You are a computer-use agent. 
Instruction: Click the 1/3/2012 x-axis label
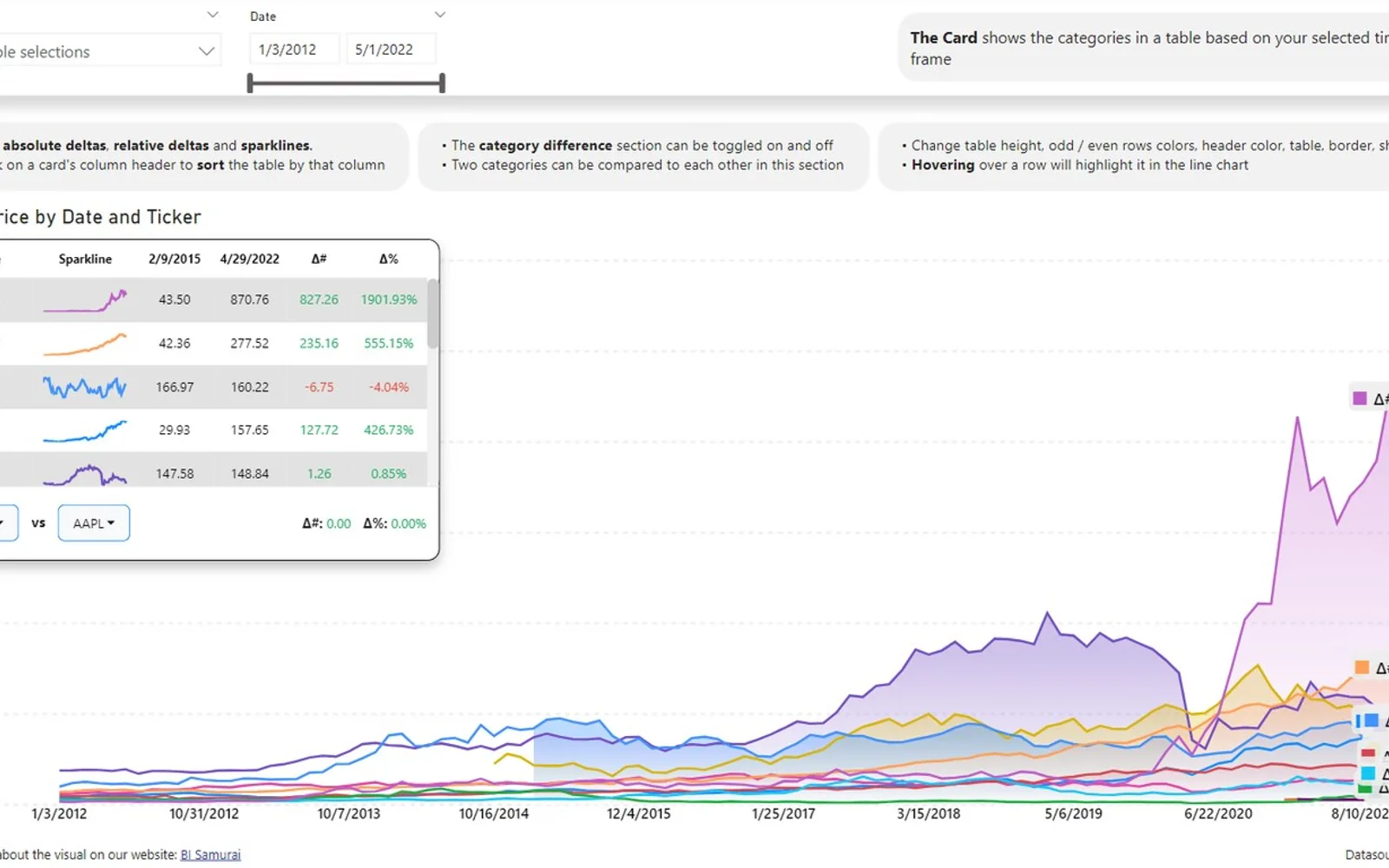coord(59,813)
